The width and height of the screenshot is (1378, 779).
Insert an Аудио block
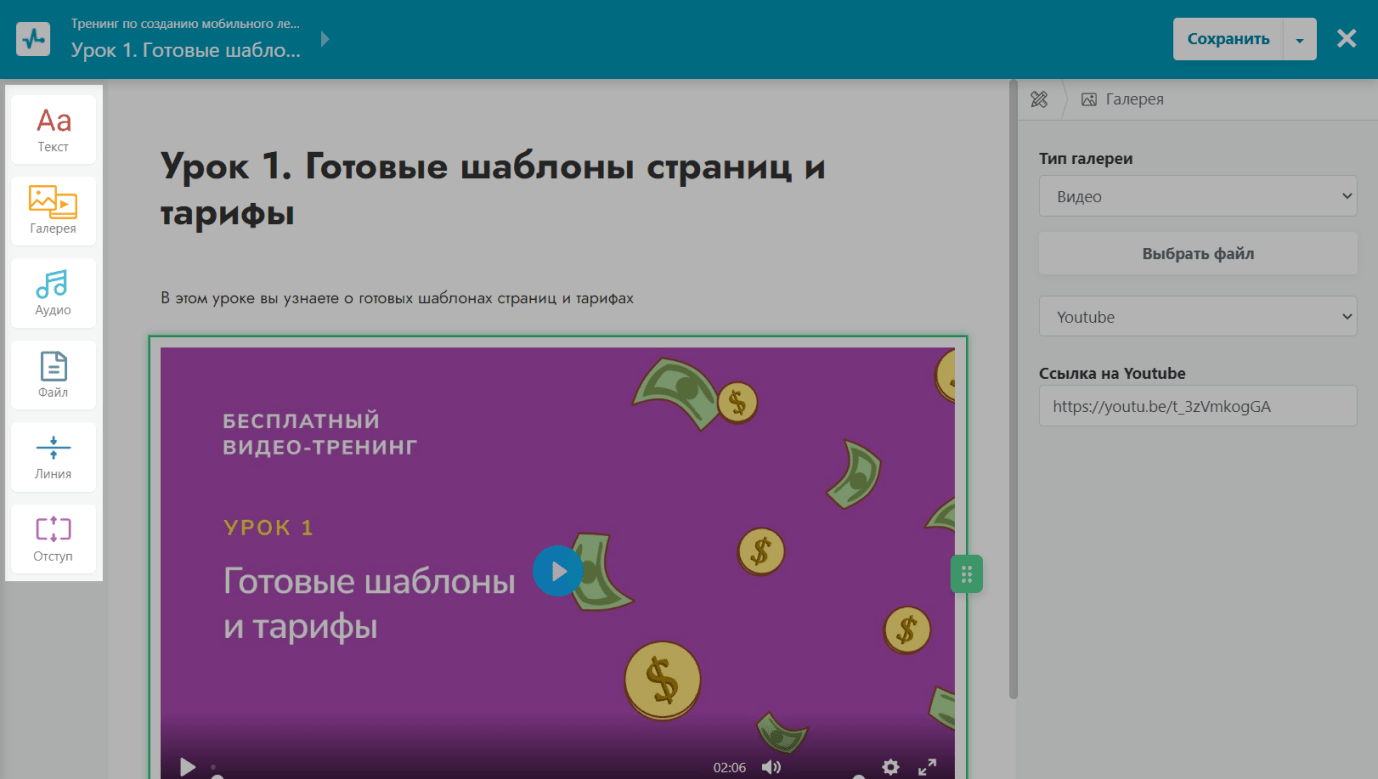pos(53,293)
